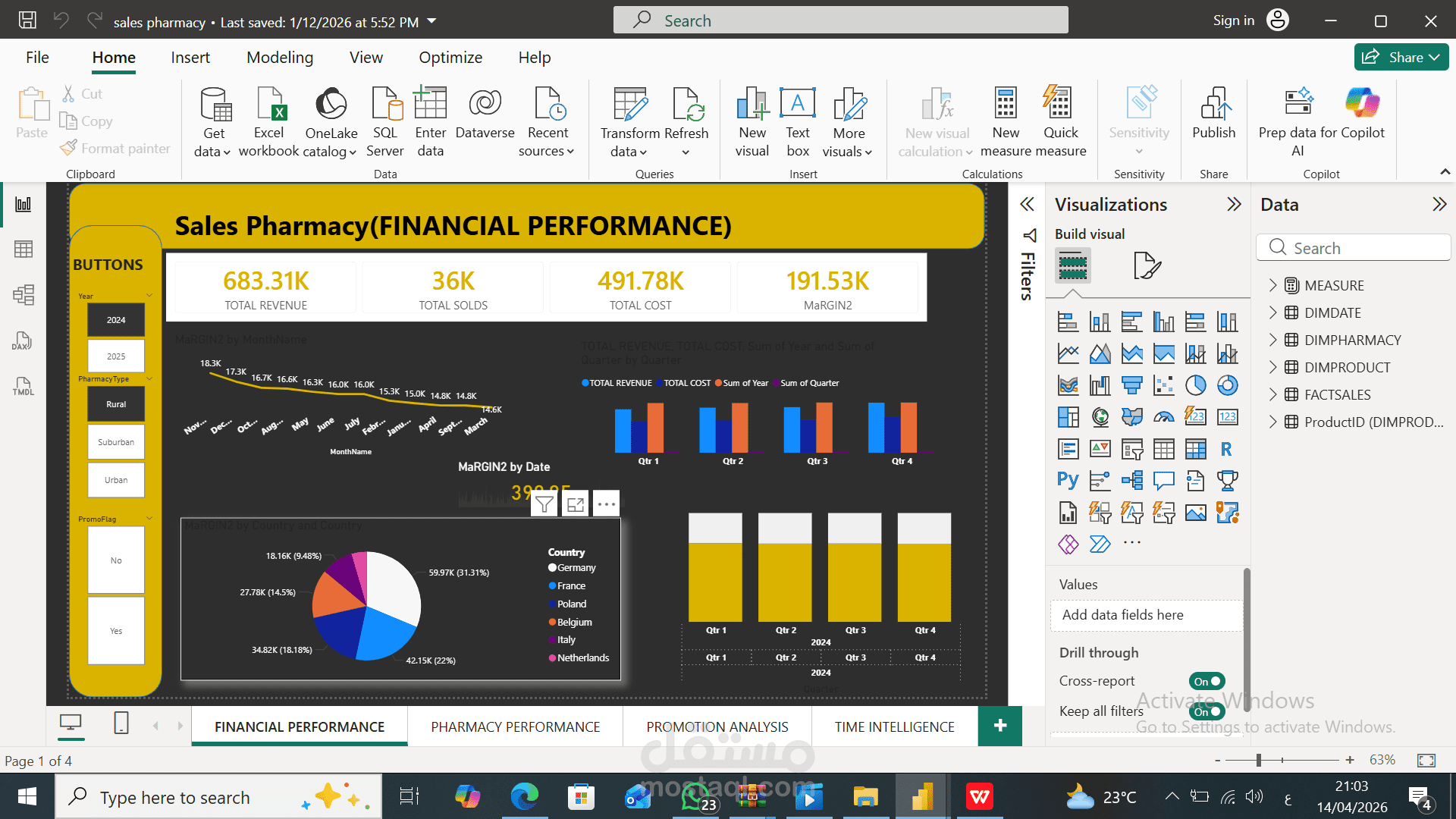Toggle 2024 in the Year slicer

tap(116, 320)
